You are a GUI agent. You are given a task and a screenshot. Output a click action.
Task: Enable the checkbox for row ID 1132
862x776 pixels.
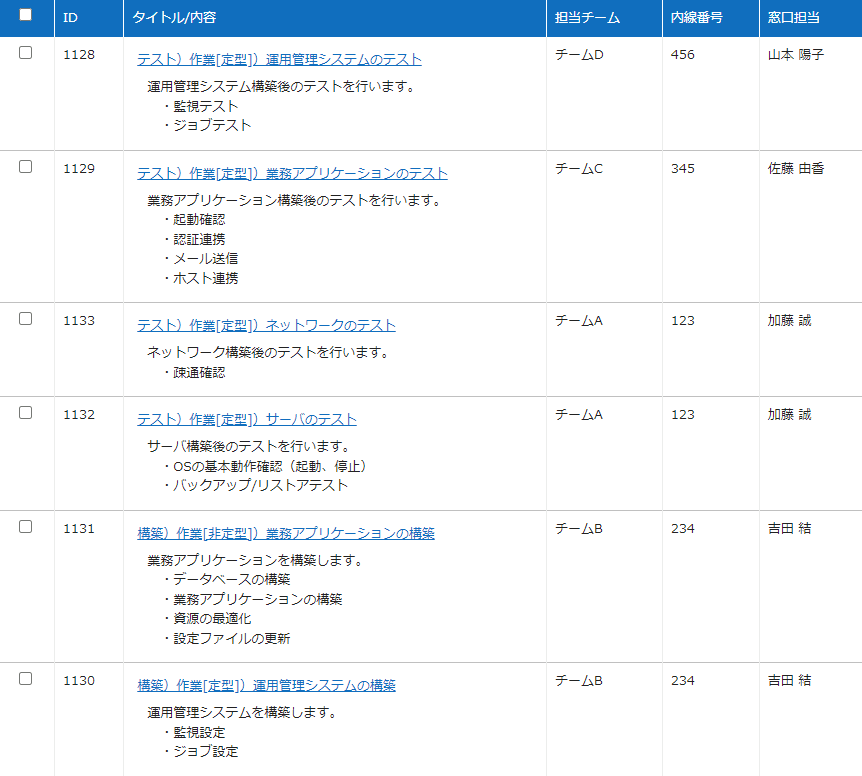[x=25, y=413]
